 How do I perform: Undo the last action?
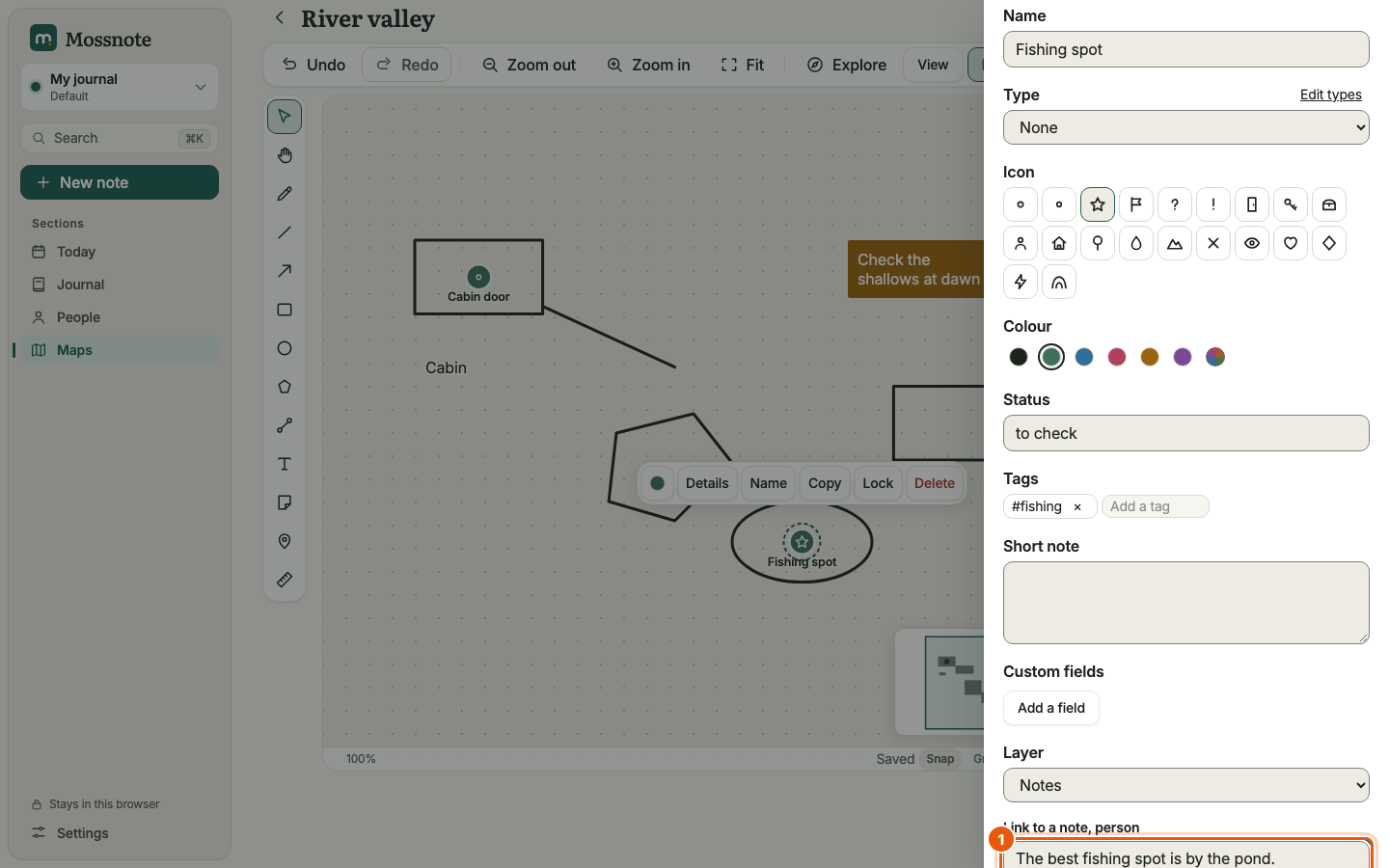click(313, 65)
